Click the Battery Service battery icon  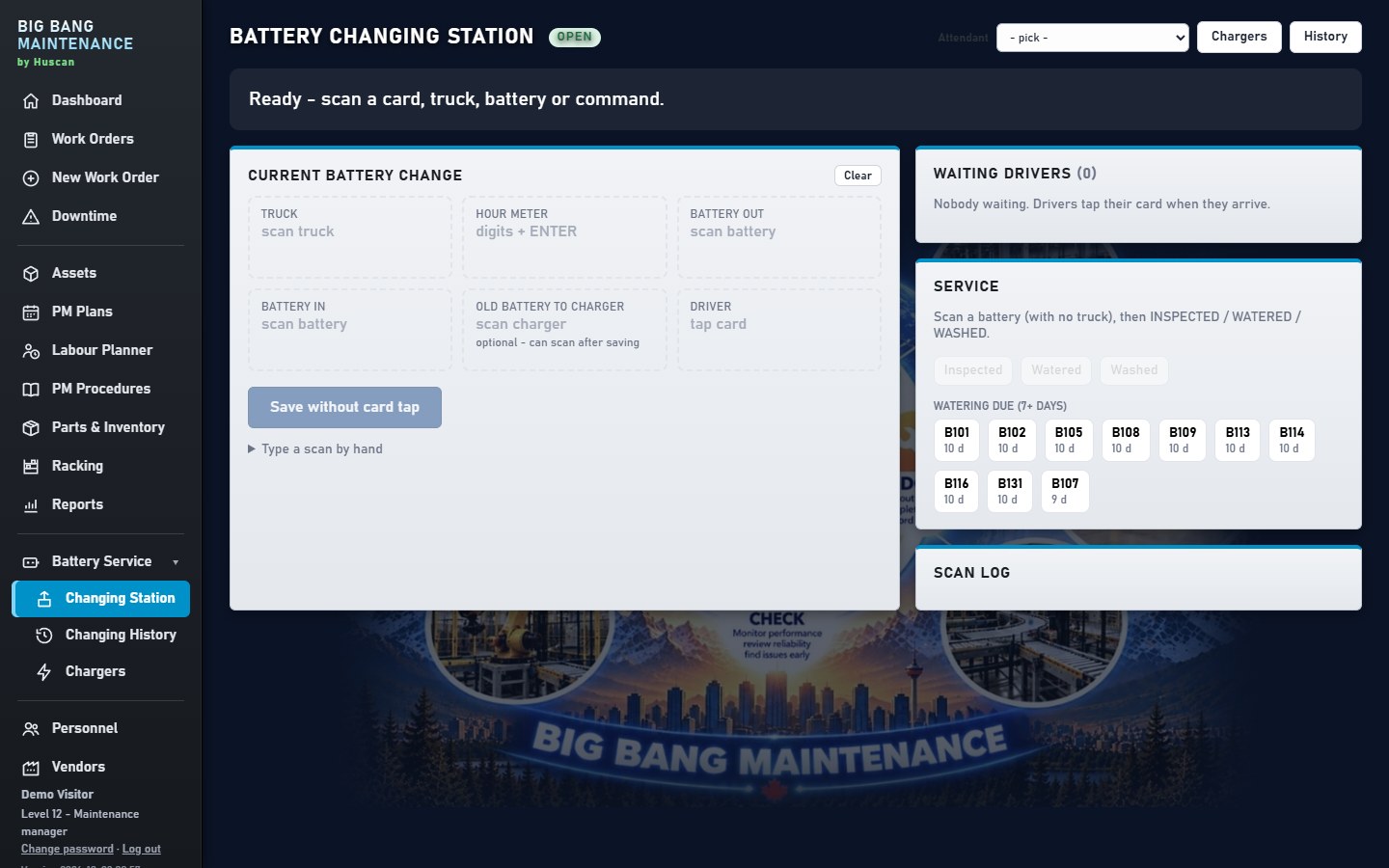pos(31,561)
